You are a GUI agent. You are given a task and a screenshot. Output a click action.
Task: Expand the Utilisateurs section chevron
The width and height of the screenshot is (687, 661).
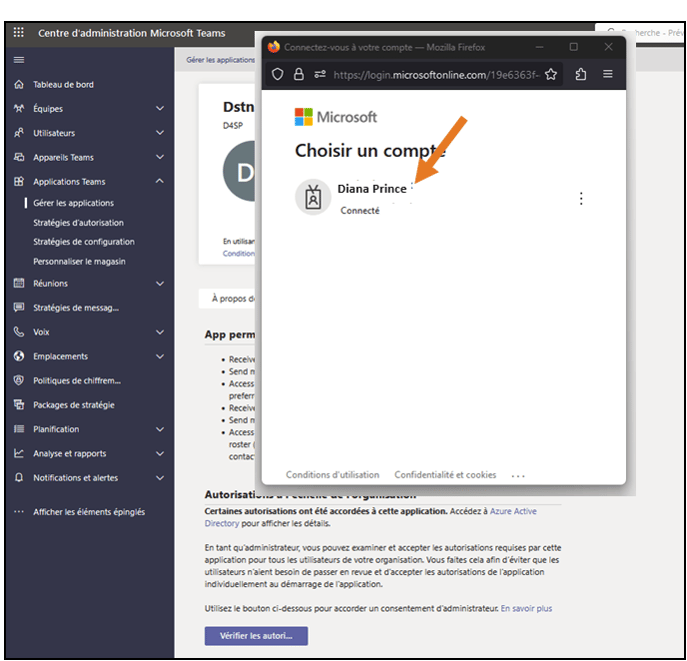pyautogui.click(x=160, y=133)
